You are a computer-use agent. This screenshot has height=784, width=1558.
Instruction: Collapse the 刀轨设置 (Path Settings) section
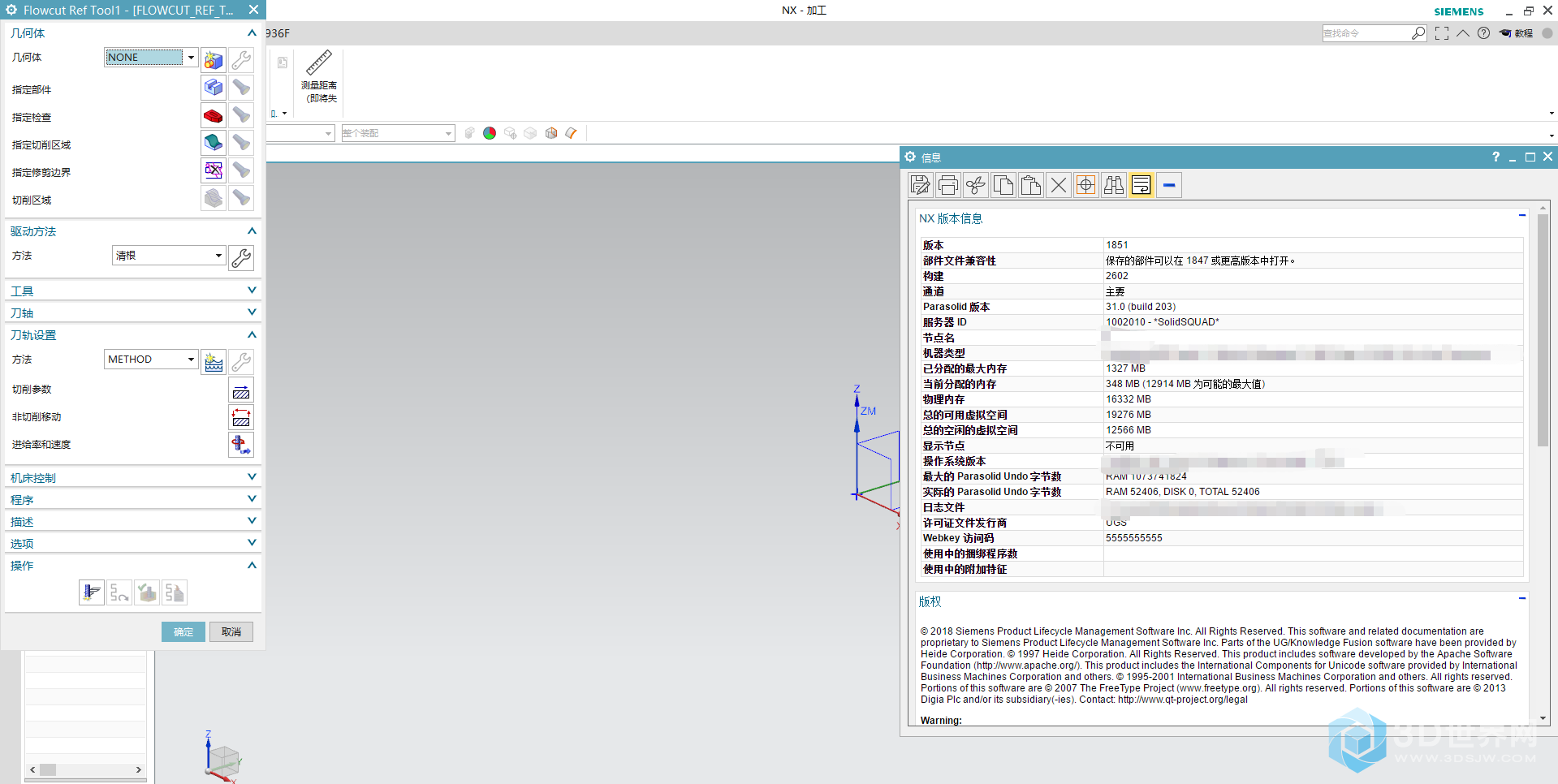coord(252,335)
